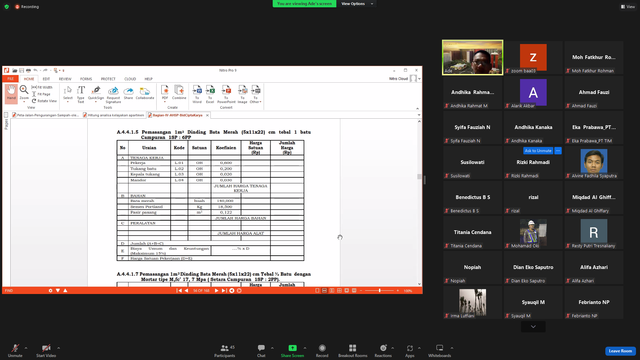Switch to the PROTECT ribbon tab
The width and height of the screenshot is (640, 360).
108,79
